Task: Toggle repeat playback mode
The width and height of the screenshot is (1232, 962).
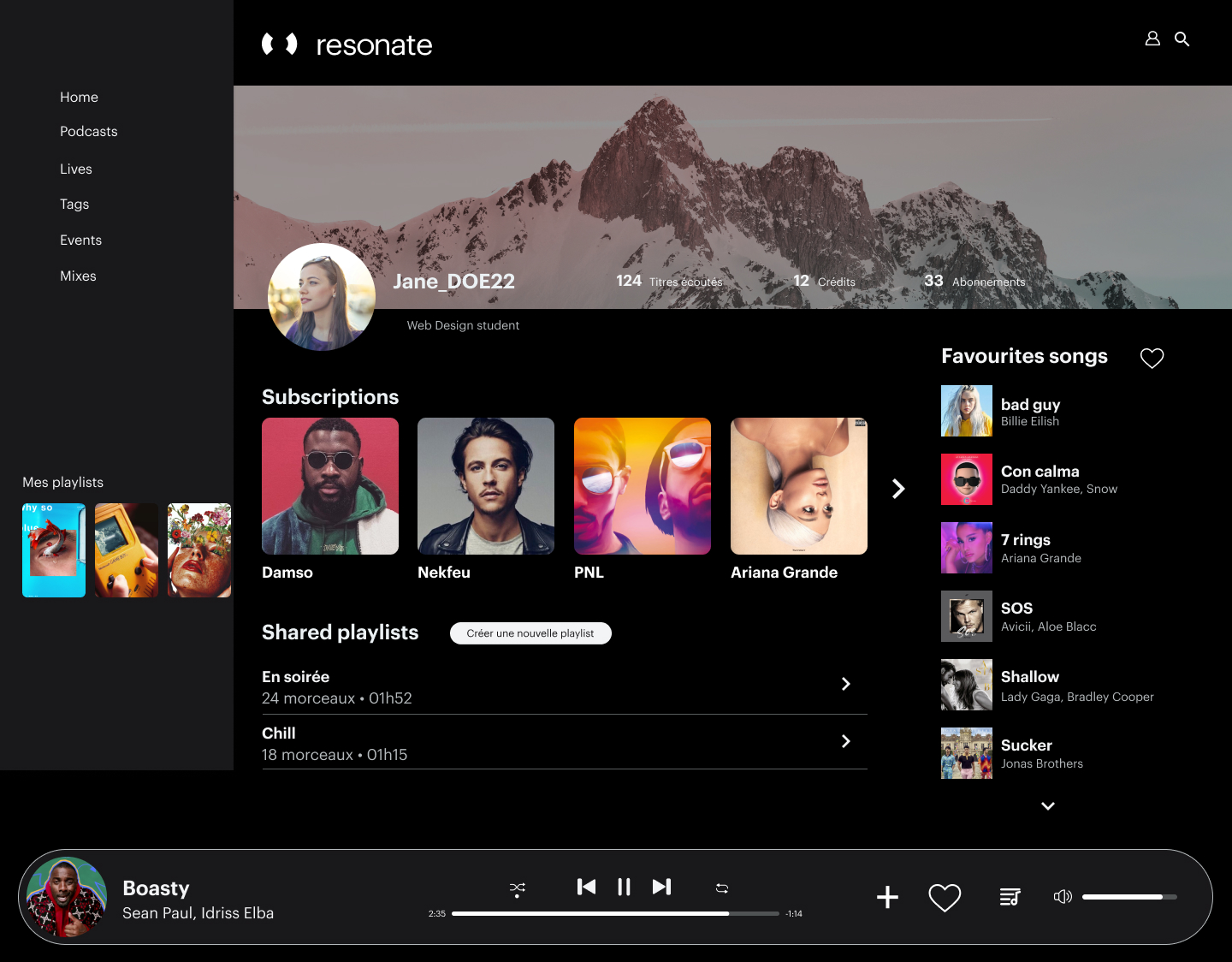Action: 721,888
